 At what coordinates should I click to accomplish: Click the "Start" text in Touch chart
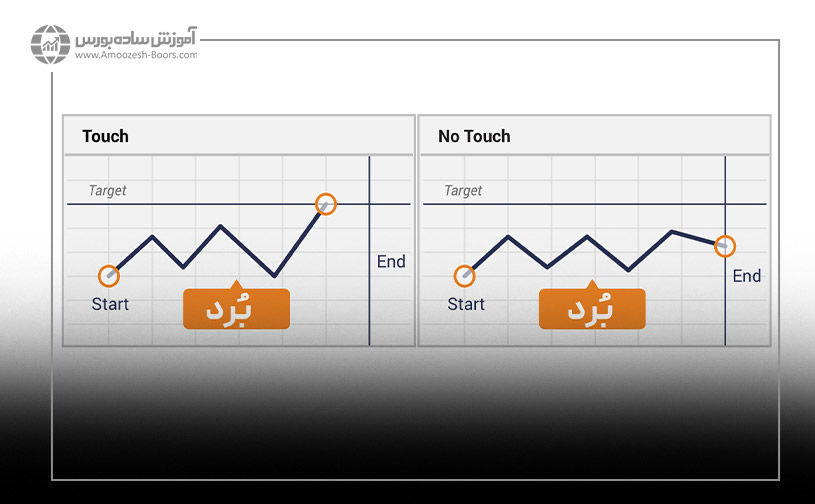point(110,304)
